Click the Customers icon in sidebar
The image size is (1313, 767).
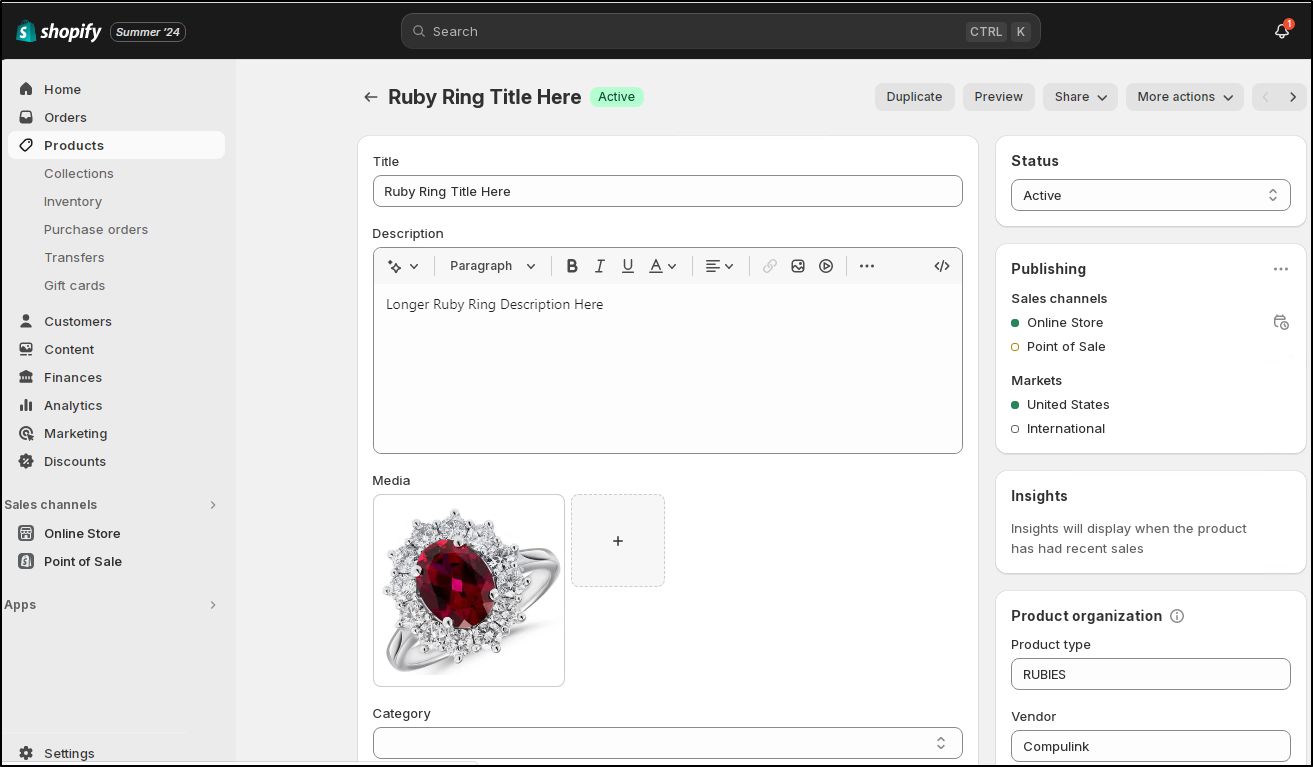coord(26,321)
